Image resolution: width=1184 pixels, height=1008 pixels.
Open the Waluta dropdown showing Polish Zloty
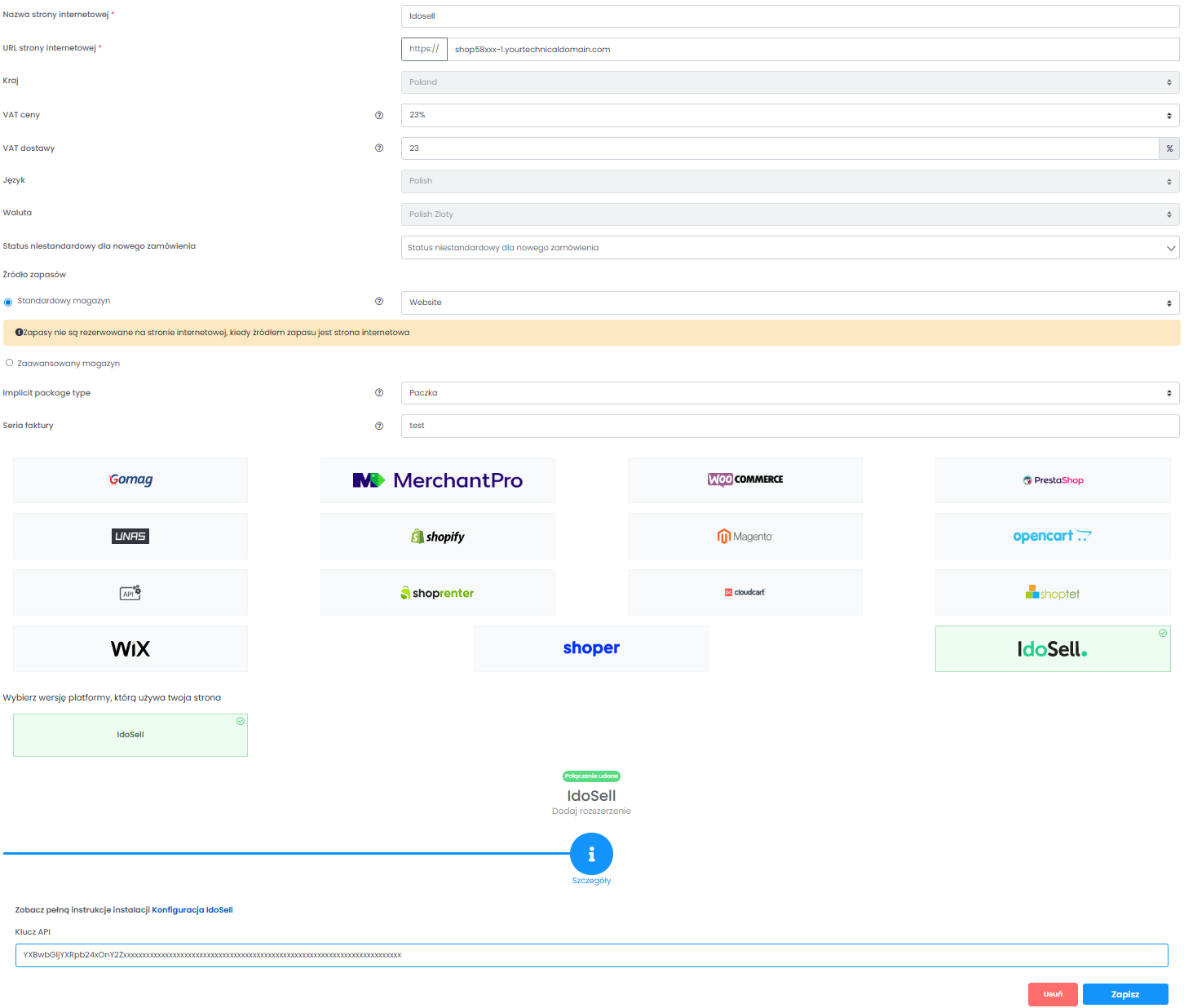(790, 214)
